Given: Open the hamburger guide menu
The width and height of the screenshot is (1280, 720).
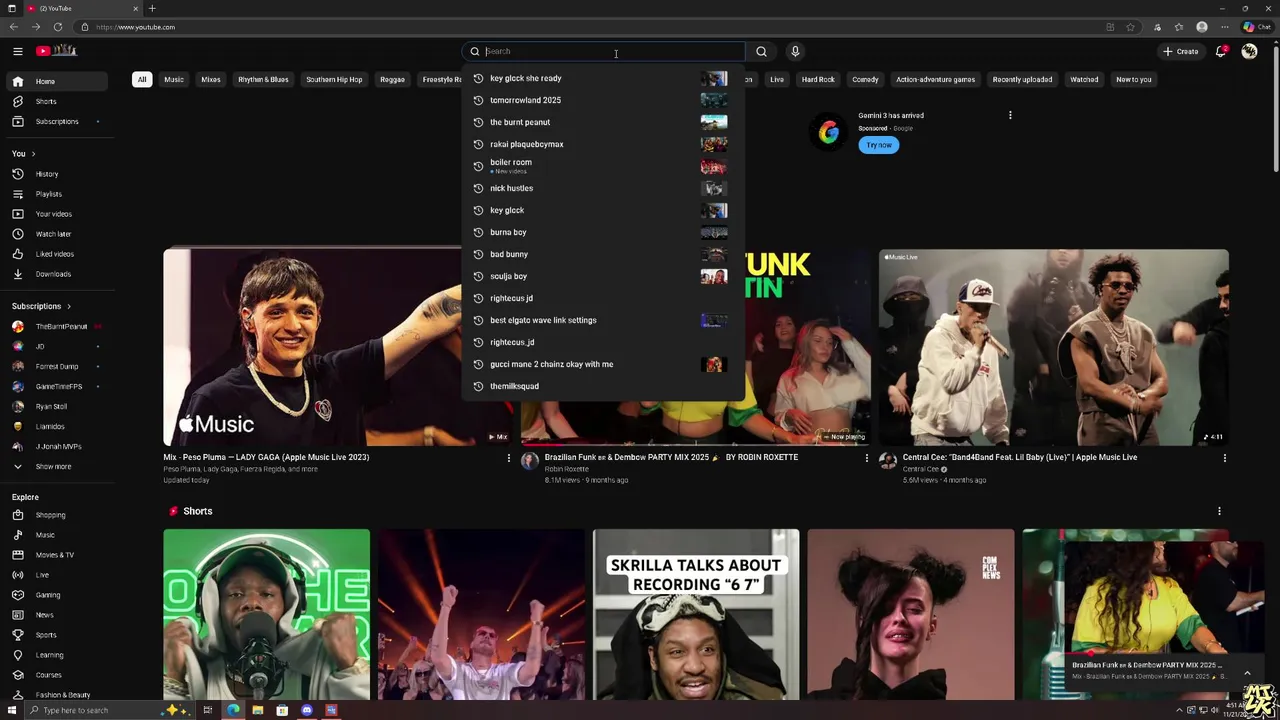Looking at the screenshot, I should click(18, 51).
